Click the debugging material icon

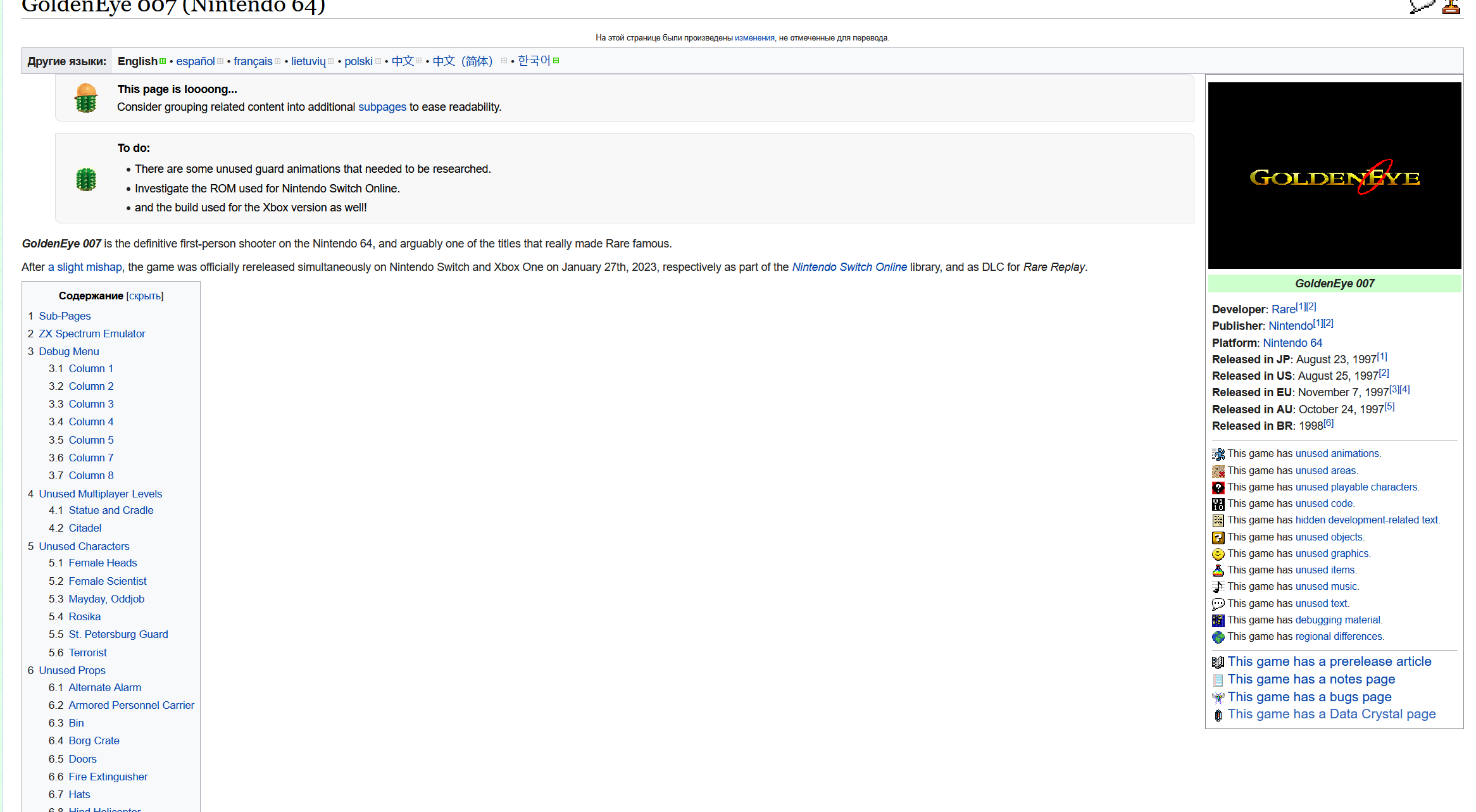(1218, 620)
